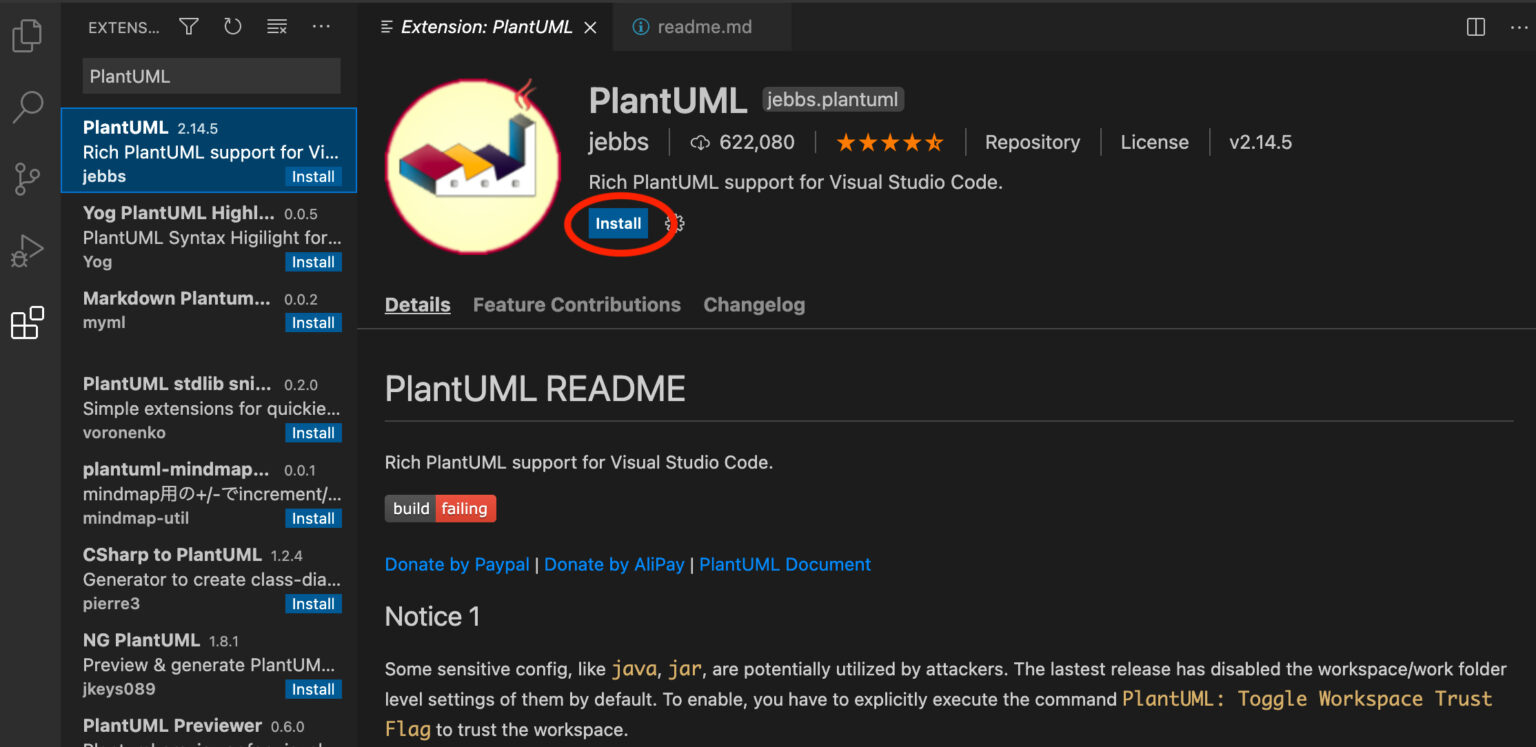The width and height of the screenshot is (1536, 747).
Task: Open the PlantUML Repository link
Action: (x=1032, y=142)
